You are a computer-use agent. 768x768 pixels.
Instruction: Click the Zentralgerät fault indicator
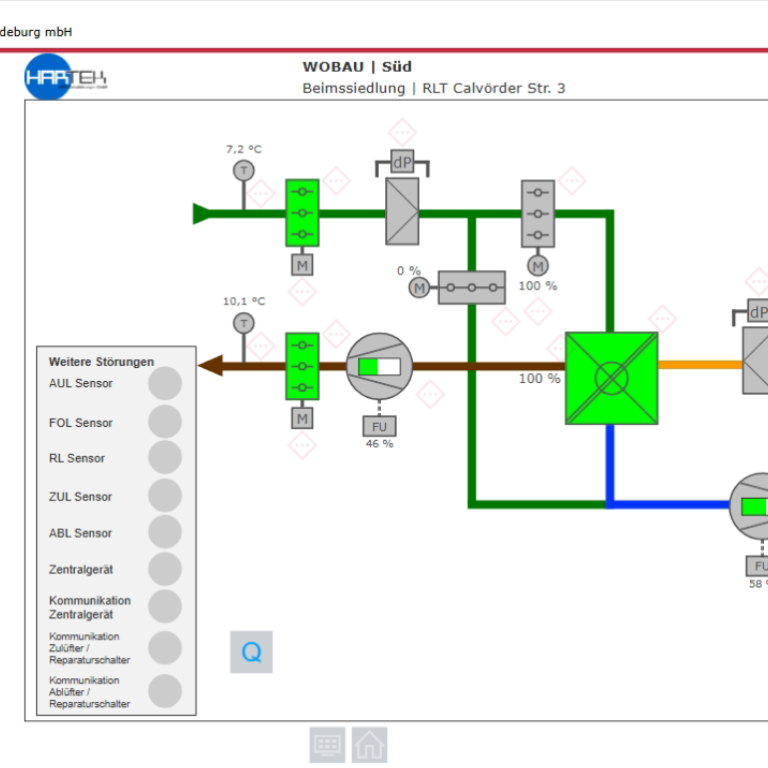pyautogui.click(x=165, y=569)
